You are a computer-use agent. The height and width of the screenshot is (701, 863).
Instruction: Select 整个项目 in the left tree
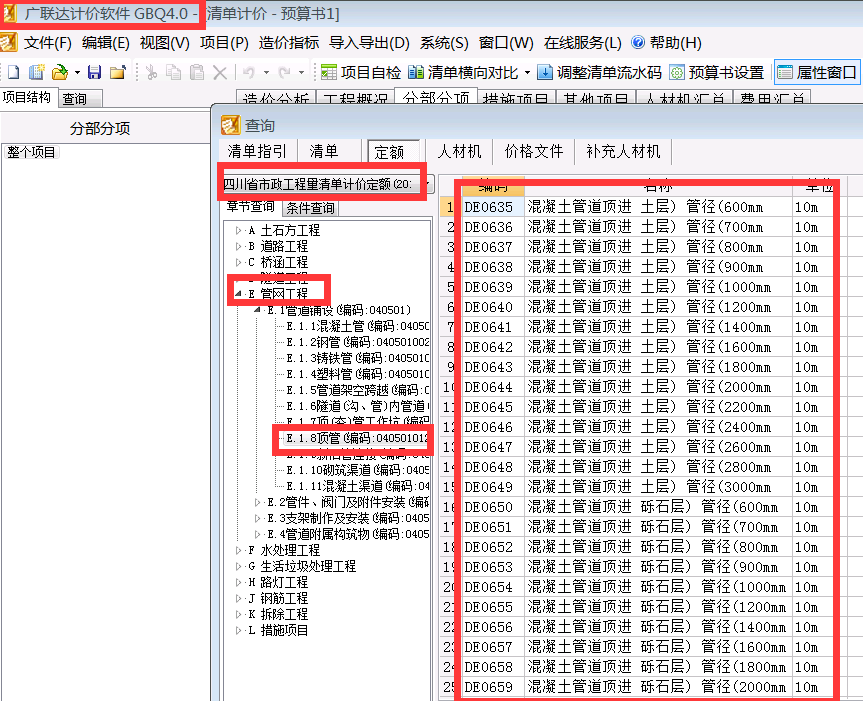[31, 152]
